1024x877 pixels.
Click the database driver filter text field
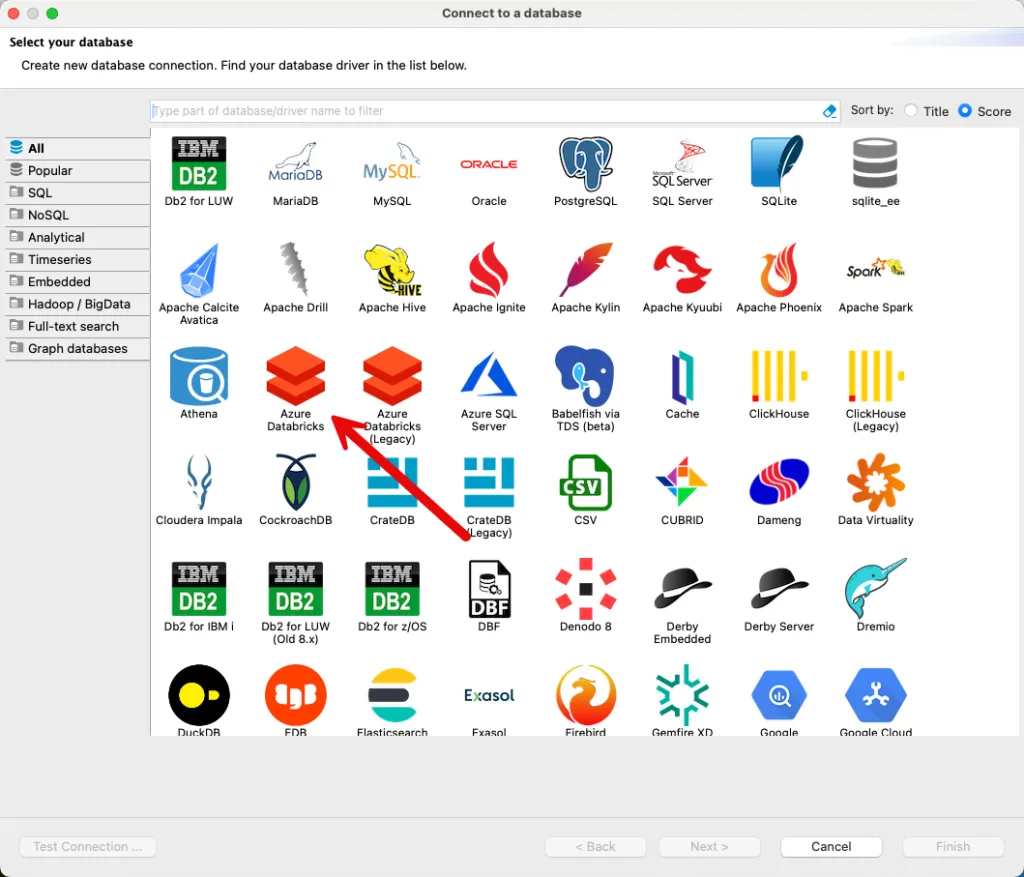click(x=485, y=111)
